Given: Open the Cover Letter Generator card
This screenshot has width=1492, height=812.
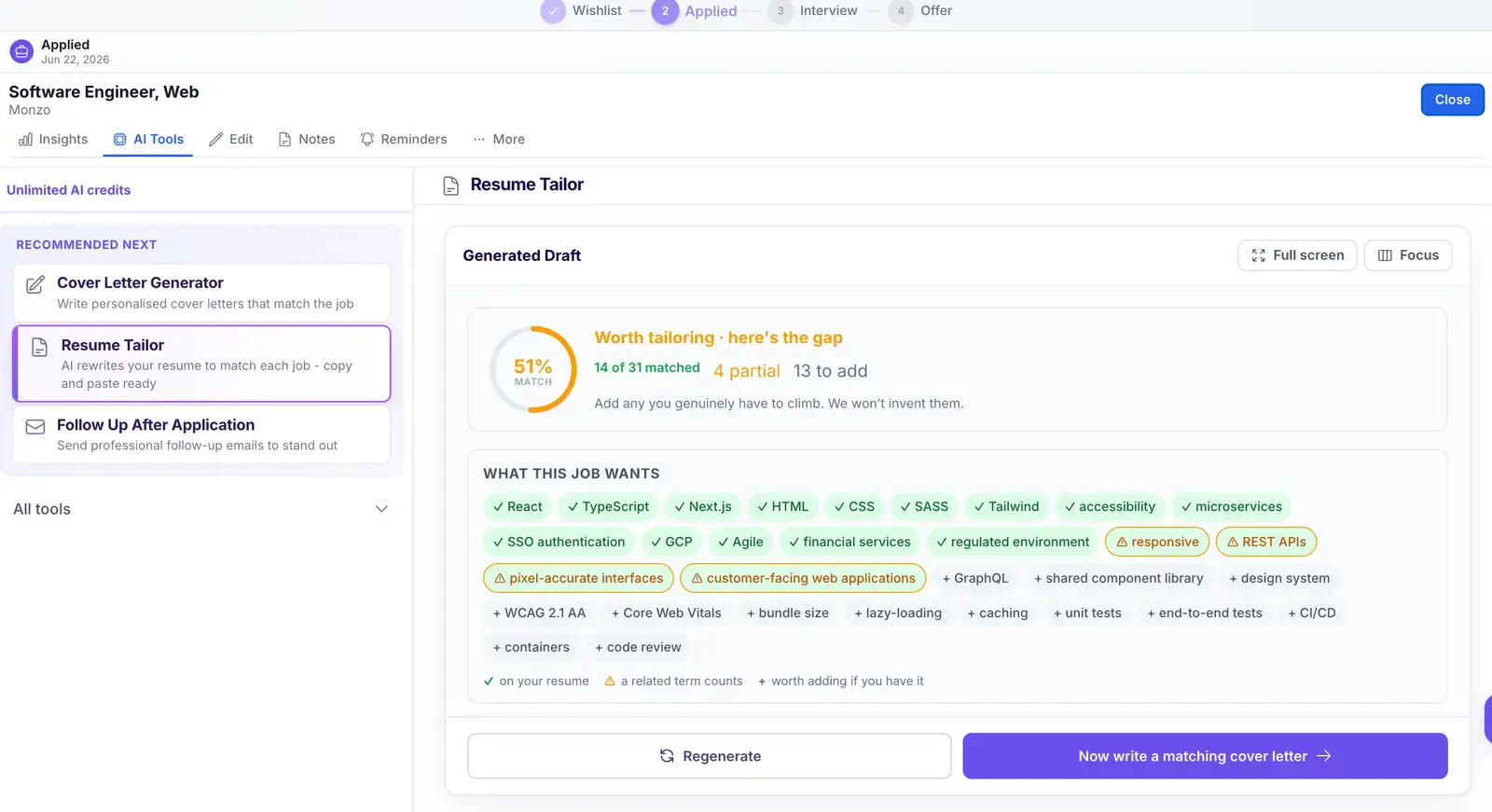Looking at the screenshot, I should point(201,293).
